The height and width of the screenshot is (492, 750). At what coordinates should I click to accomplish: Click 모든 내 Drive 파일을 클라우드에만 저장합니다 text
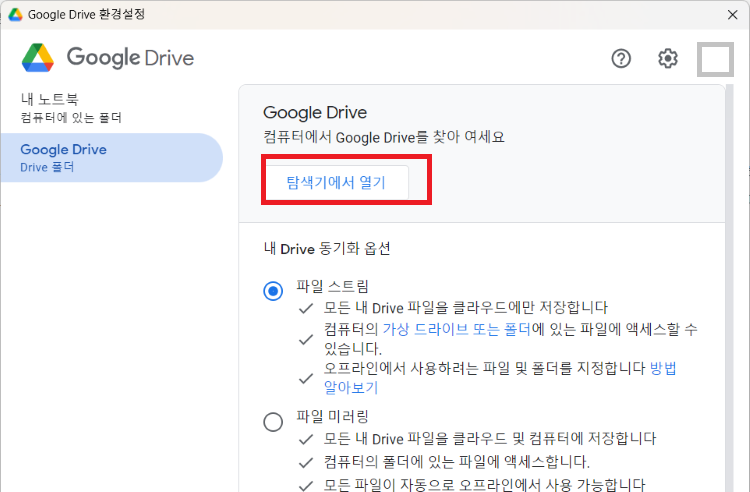[466, 307]
